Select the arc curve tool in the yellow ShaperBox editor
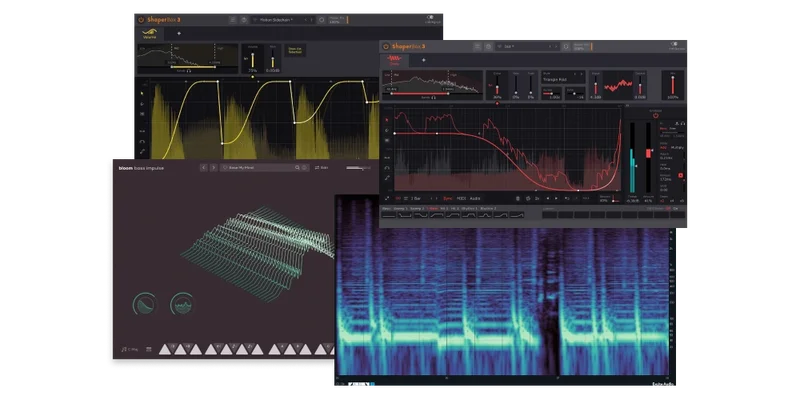The height and width of the screenshot is (400, 800). (142, 141)
